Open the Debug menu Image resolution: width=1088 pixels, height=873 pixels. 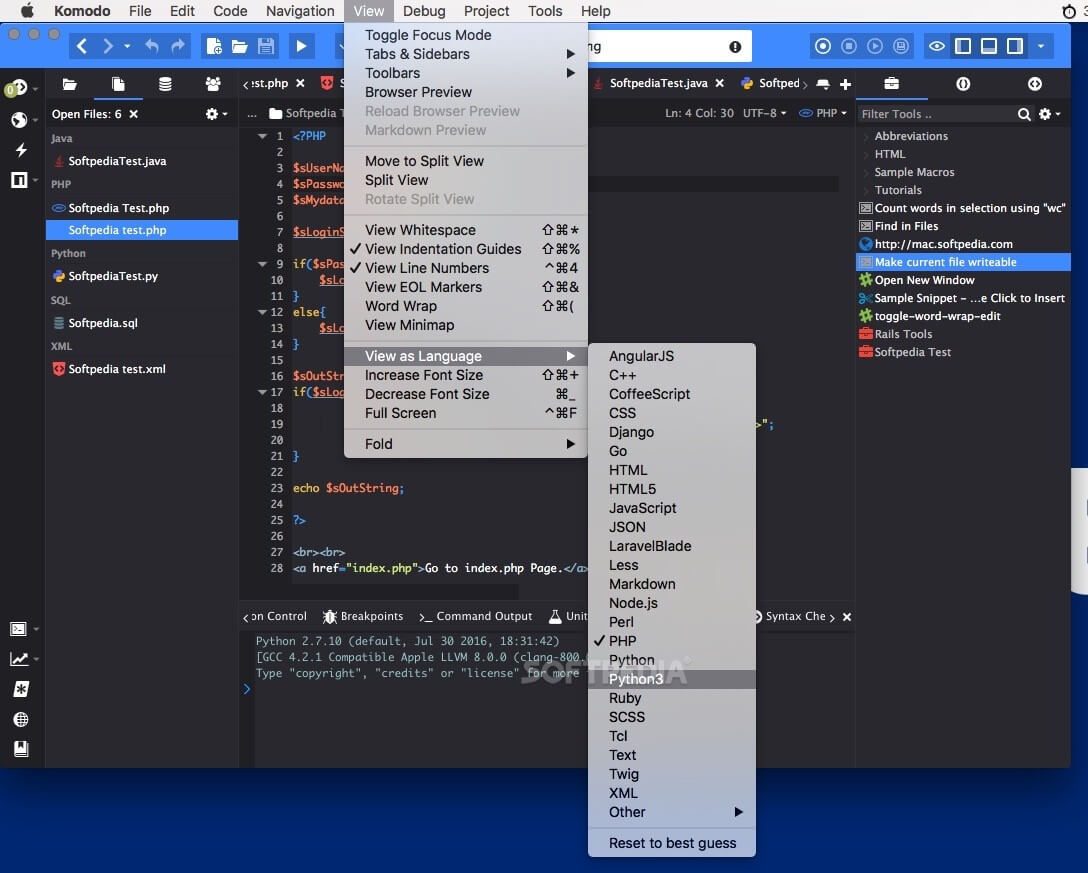coord(424,11)
